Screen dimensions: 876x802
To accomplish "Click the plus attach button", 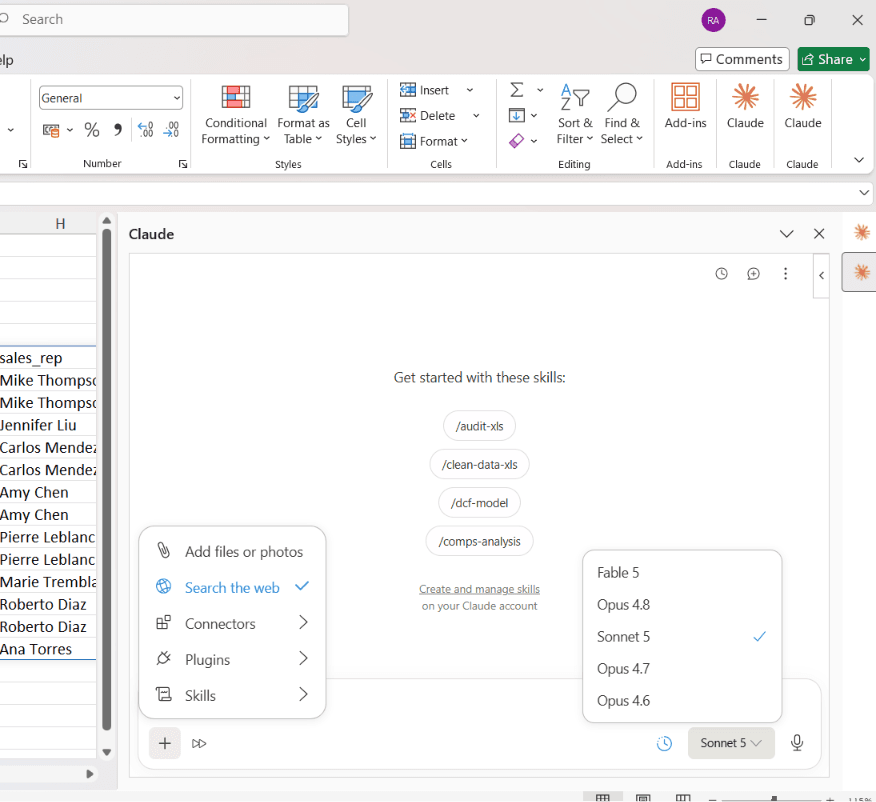I will 165,743.
